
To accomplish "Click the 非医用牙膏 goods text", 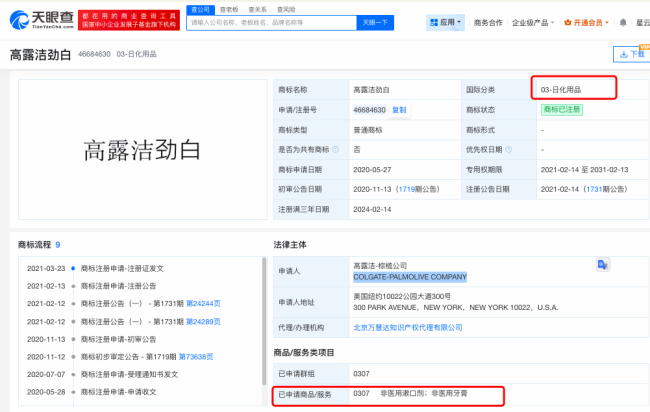I will point(449,393).
